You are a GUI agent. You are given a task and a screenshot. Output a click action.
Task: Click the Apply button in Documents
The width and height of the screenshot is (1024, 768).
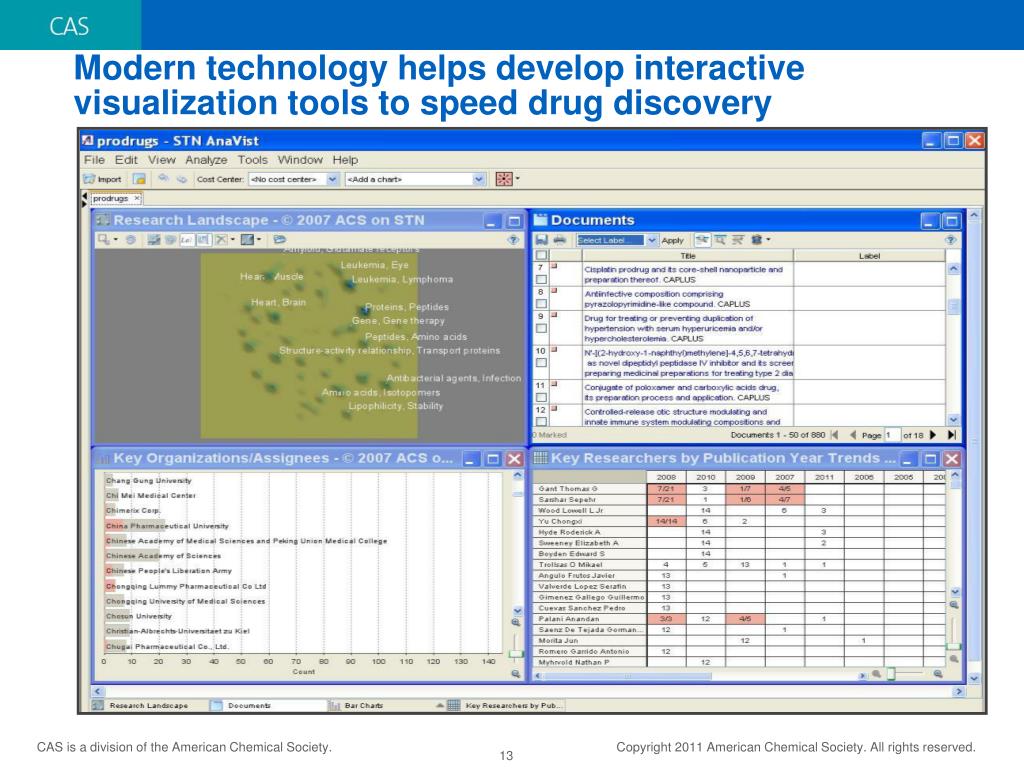point(673,240)
